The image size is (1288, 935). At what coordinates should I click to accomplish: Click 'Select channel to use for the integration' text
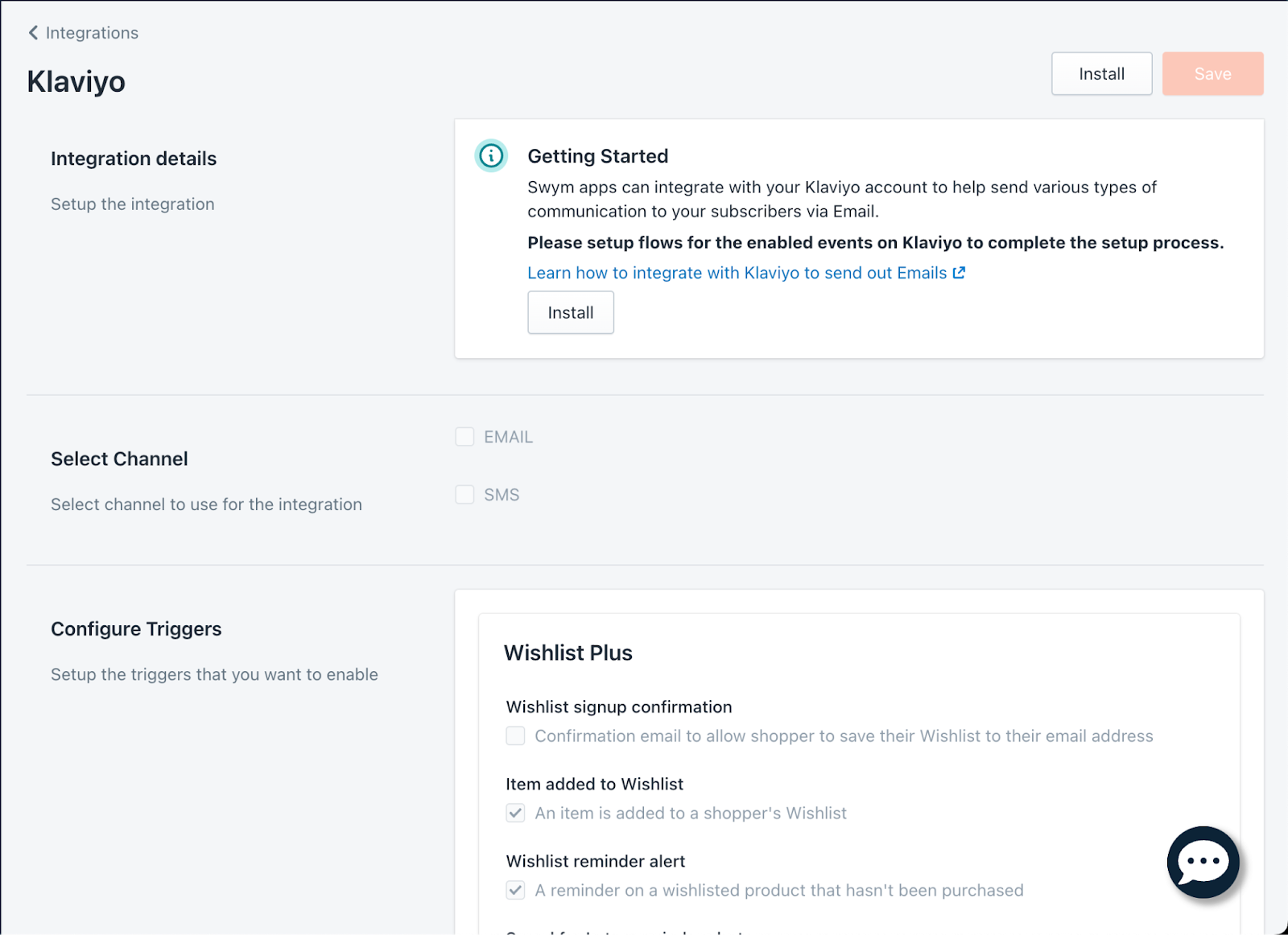(206, 505)
